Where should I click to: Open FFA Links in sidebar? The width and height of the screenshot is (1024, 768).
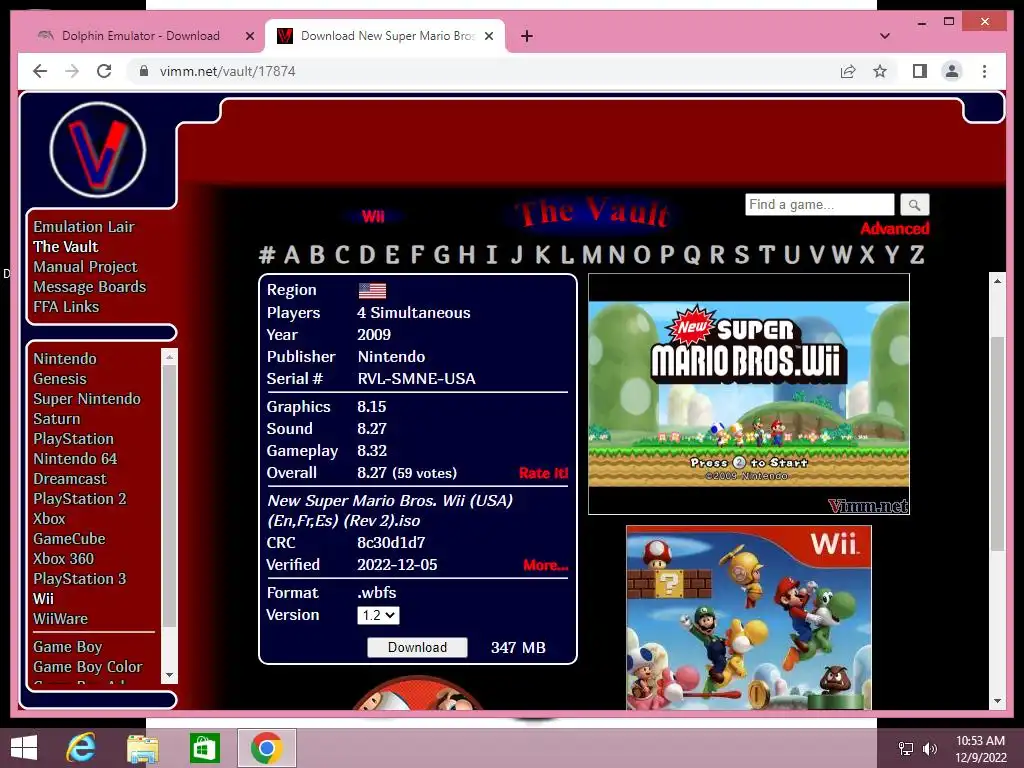[x=66, y=307]
